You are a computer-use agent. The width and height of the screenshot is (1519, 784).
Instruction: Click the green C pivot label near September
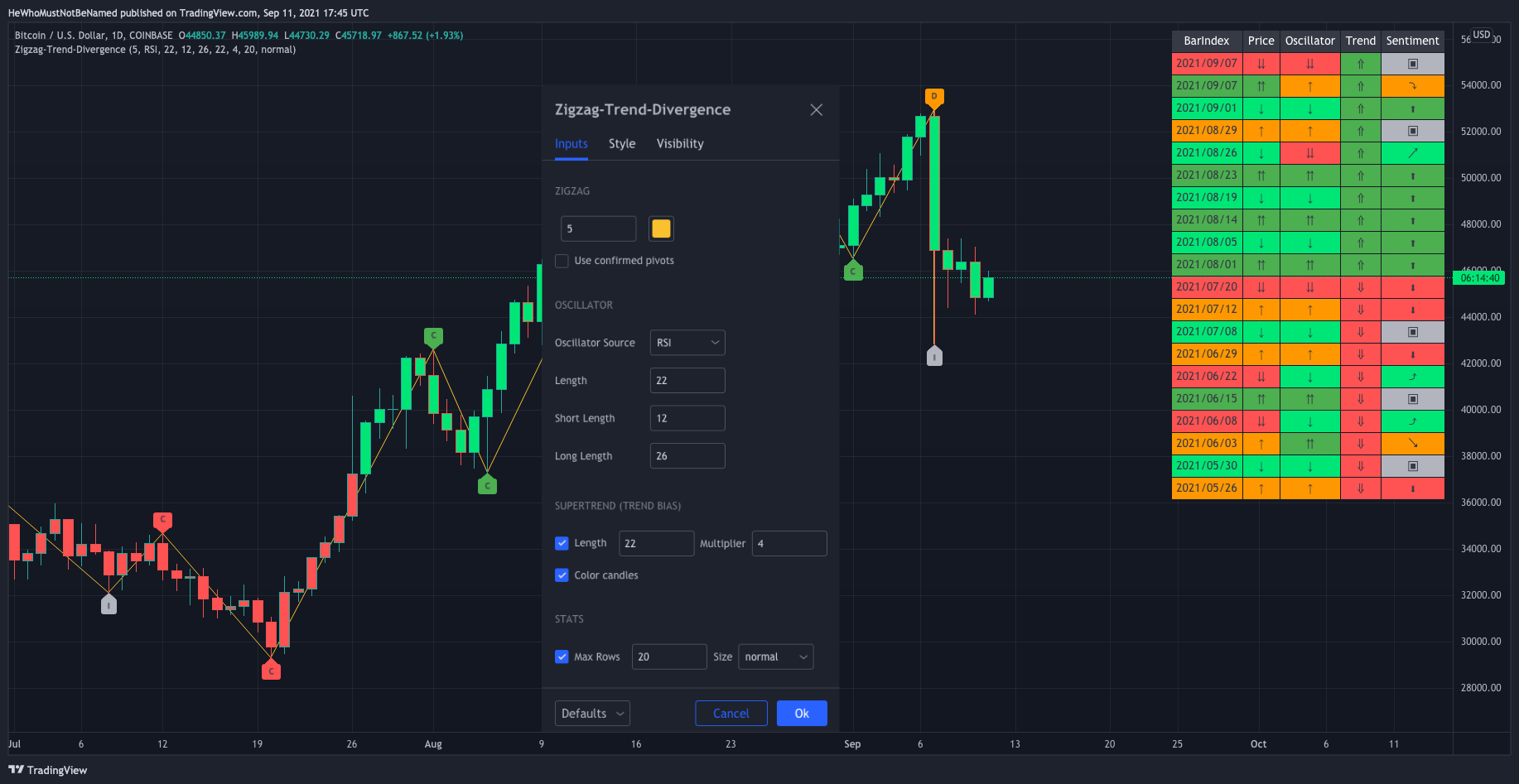(x=853, y=272)
